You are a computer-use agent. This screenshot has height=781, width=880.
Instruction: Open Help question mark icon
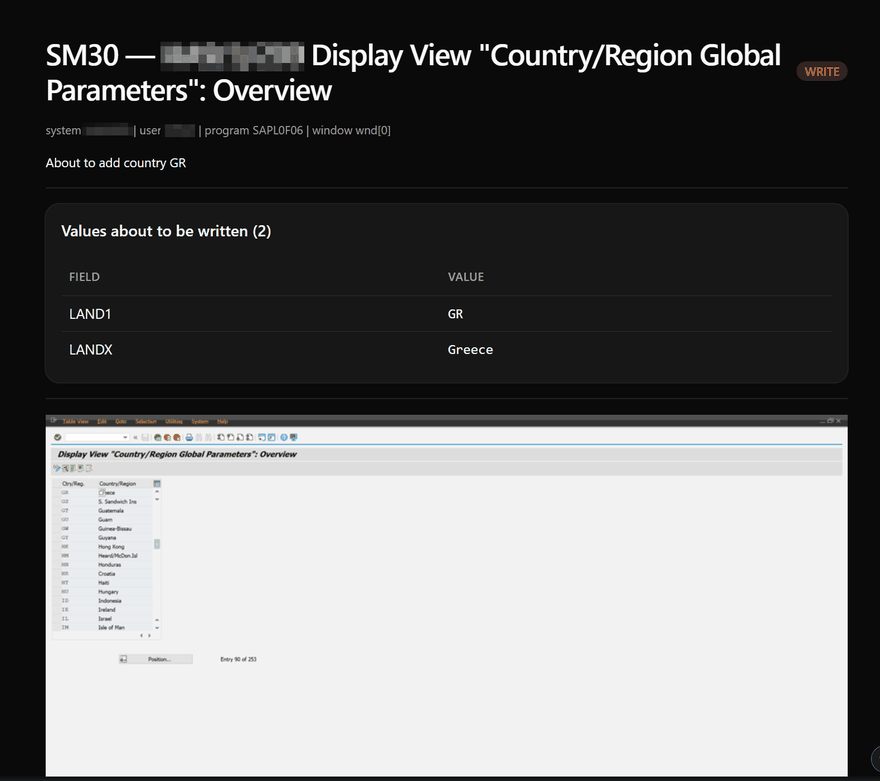(284, 437)
